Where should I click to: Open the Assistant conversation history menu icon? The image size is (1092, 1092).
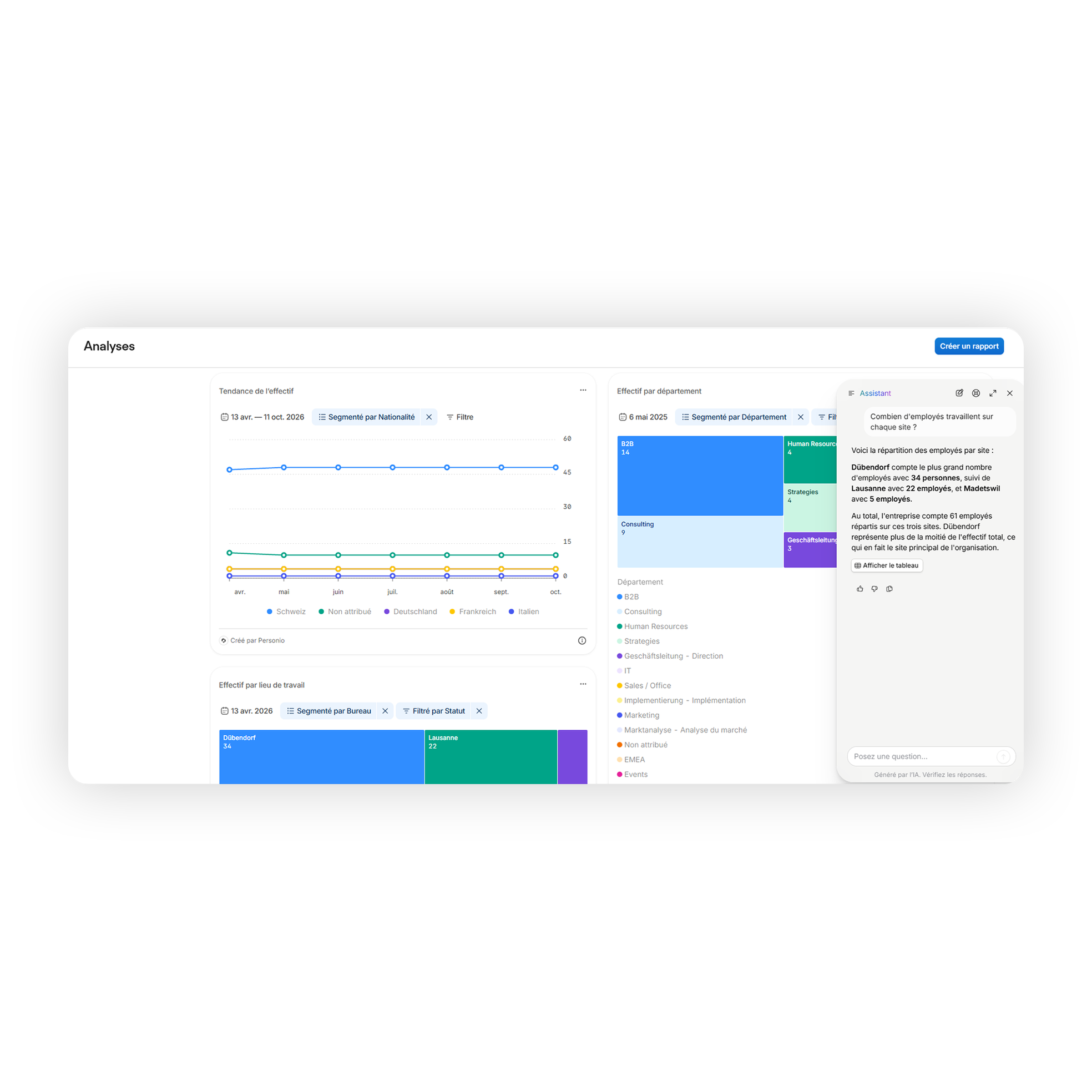pyautogui.click(x=851, y=393)
